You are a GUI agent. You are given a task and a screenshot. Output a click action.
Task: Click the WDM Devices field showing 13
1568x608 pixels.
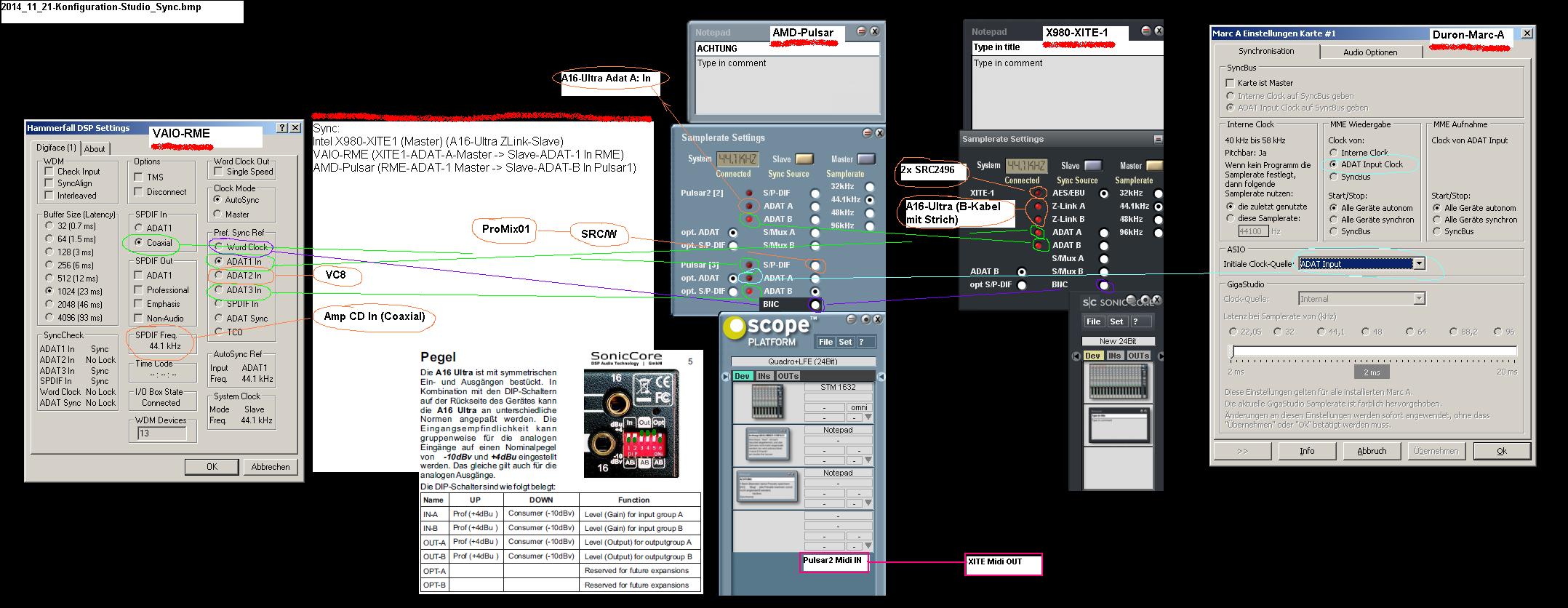pyautogui.click(x=161, y=433)
